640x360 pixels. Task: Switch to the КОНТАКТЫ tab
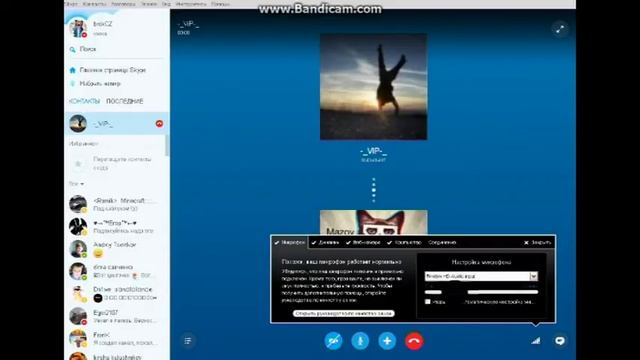pos(84,101)
